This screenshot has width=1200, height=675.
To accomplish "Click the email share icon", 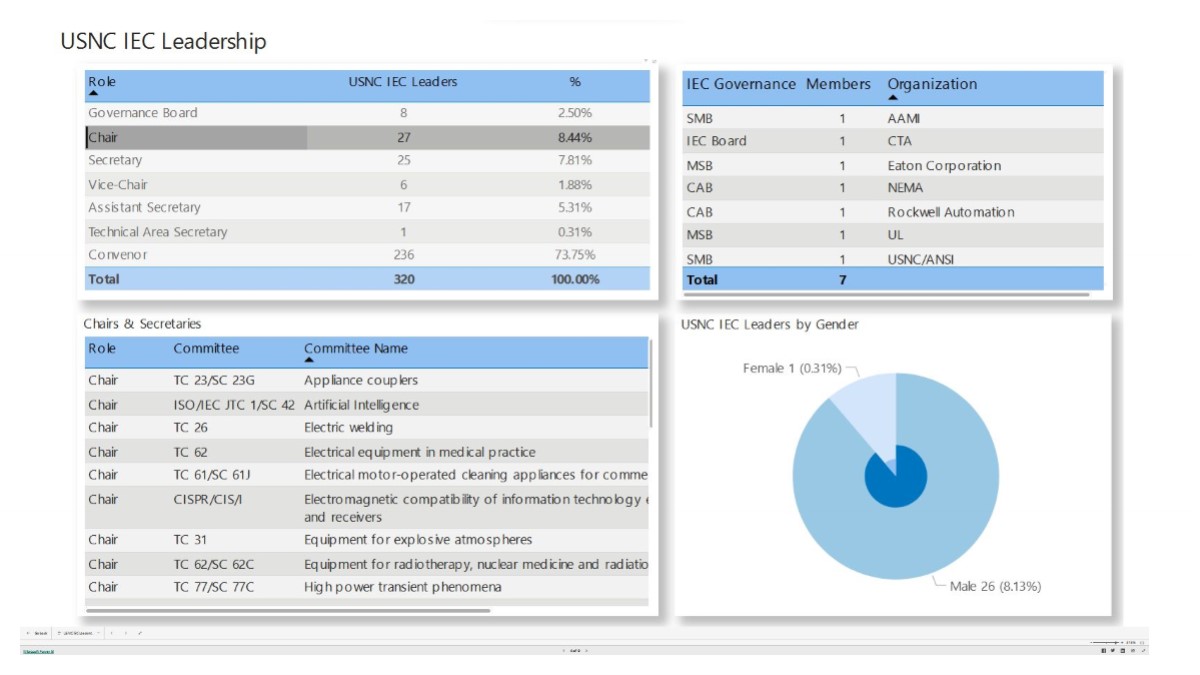I will click(x=1132, y=651).
